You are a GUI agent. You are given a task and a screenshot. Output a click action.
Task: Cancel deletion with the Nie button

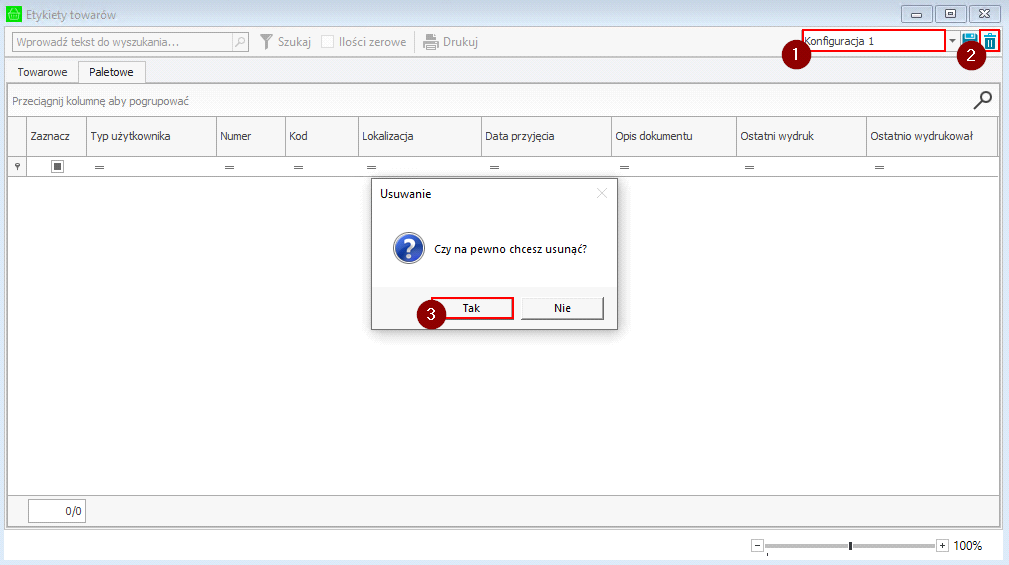562,308
